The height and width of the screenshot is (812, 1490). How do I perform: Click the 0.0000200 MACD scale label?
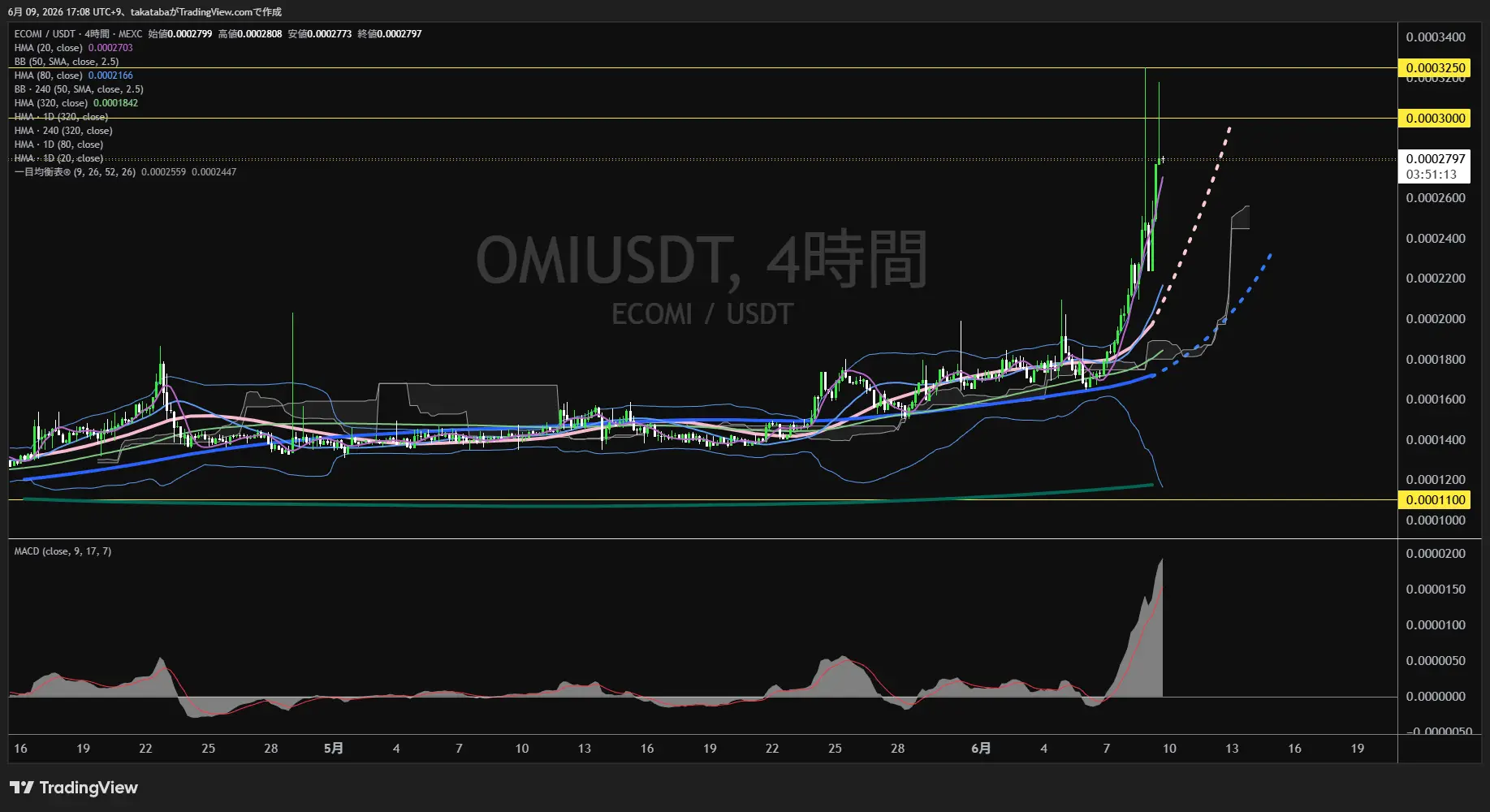pyautogui.click(x=1436, y=554)
